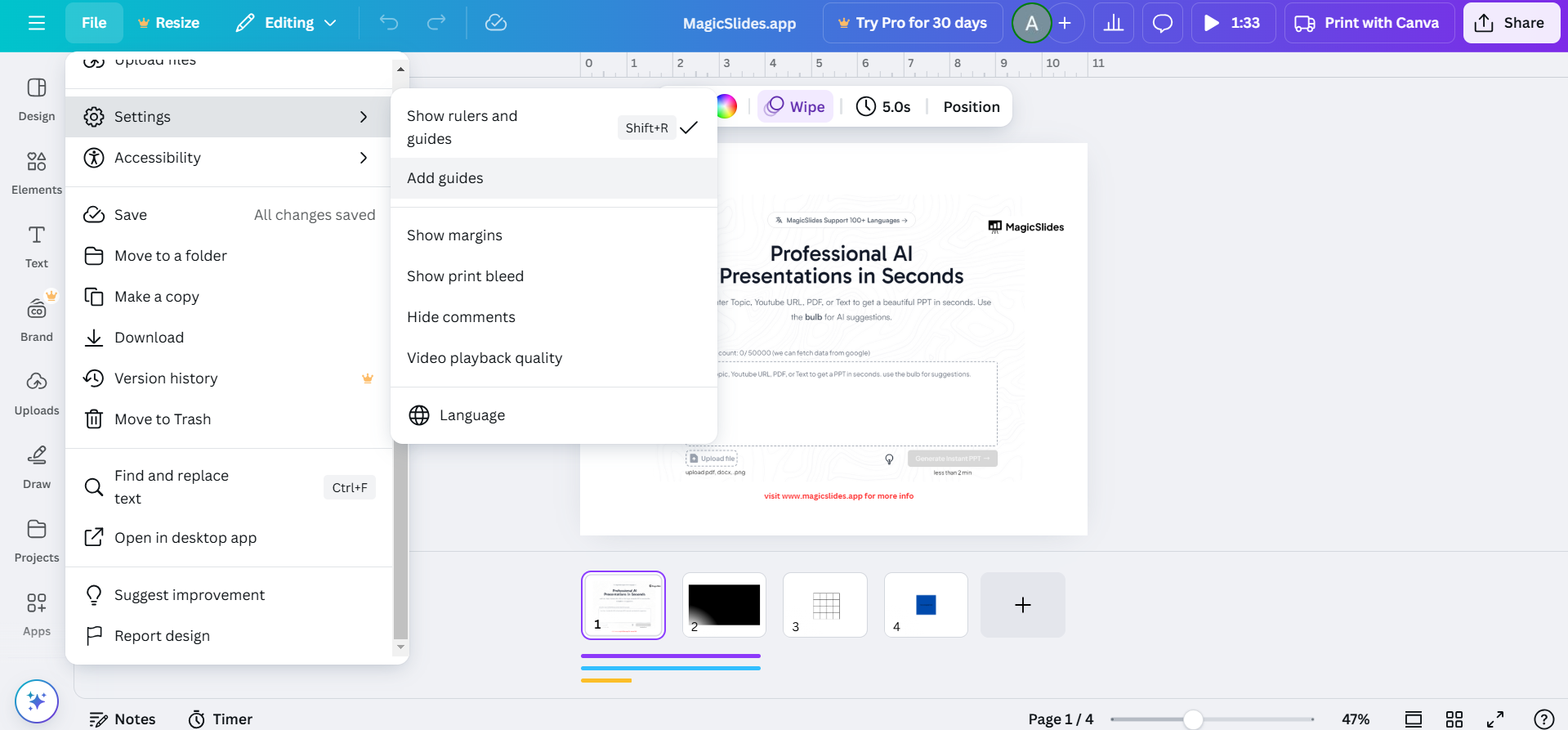1568x730 pixels.
Task: Open the Brand side panel
Action: (37, 320)
